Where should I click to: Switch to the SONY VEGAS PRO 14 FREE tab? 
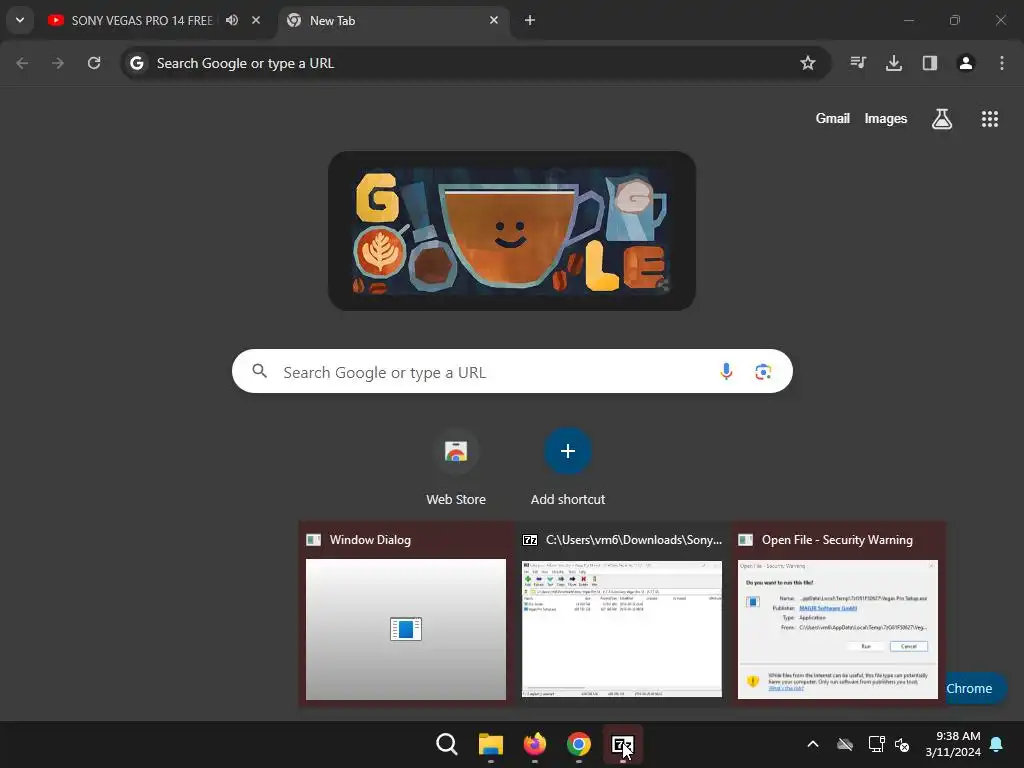point(141,20)
